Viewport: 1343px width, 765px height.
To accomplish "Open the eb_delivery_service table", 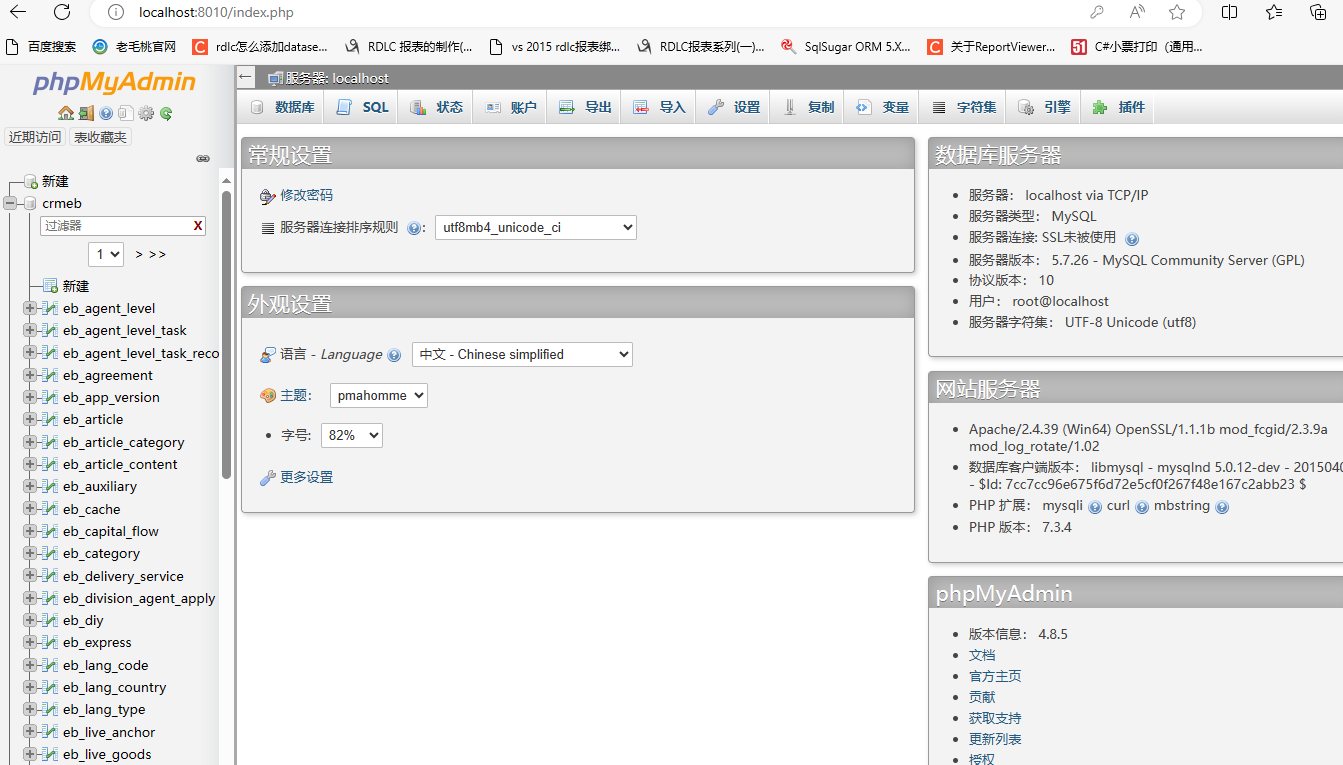I will point(123,576).
